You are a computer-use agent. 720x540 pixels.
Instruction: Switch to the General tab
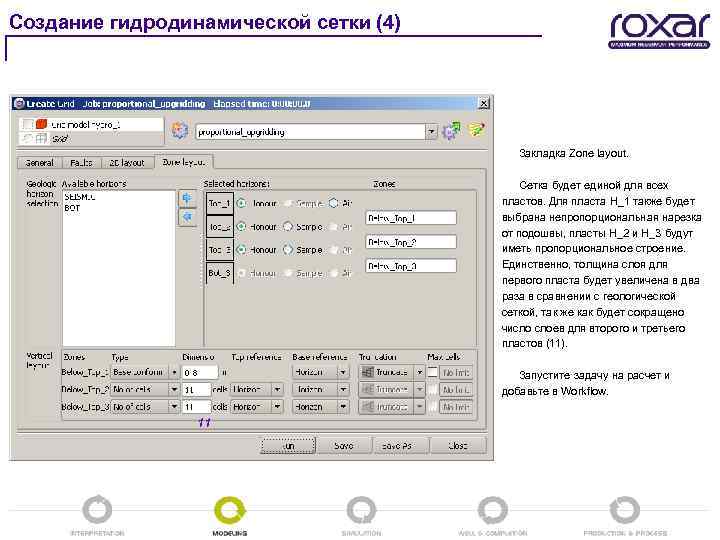[x=39, y=163]
